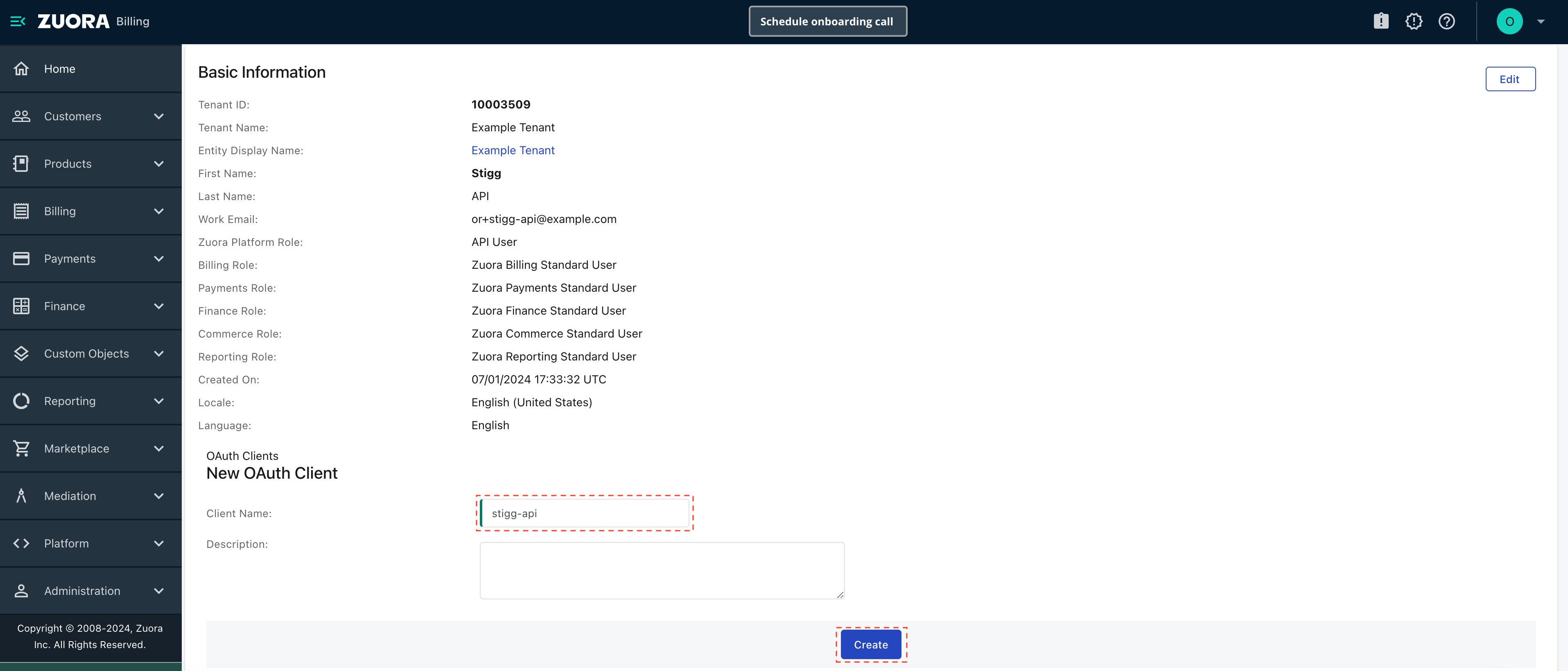The image size is (1568, 671).
Task: Open the Payments sidebar menu
Action: [91, 259]
